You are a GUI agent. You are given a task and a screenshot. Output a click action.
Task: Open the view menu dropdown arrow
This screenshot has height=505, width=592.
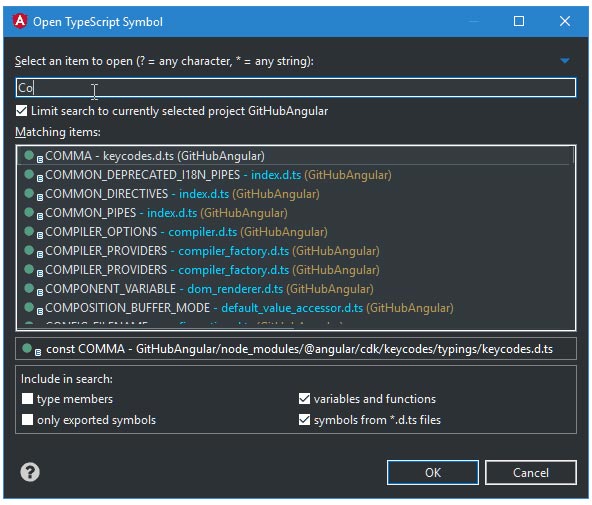(x=565, y=61)
